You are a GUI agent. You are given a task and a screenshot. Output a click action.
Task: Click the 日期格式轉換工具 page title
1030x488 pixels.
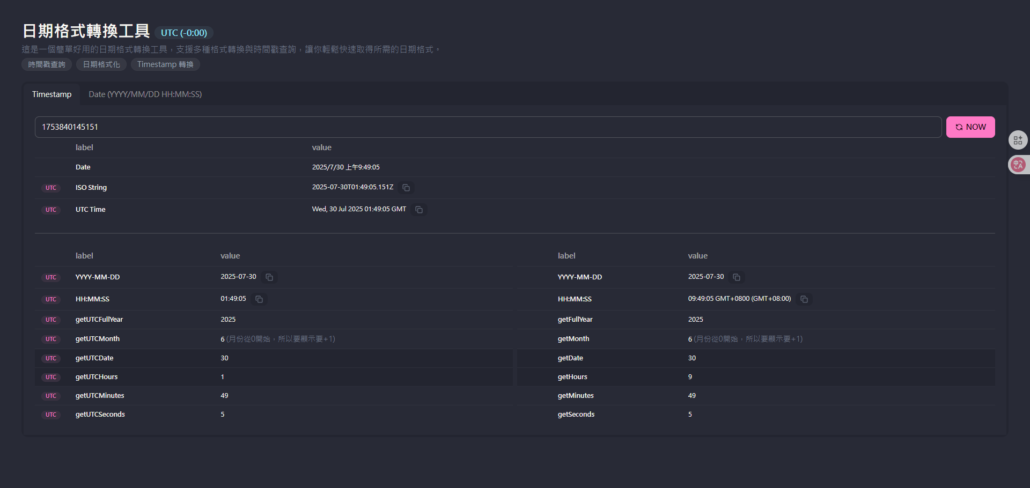[86, 32]
